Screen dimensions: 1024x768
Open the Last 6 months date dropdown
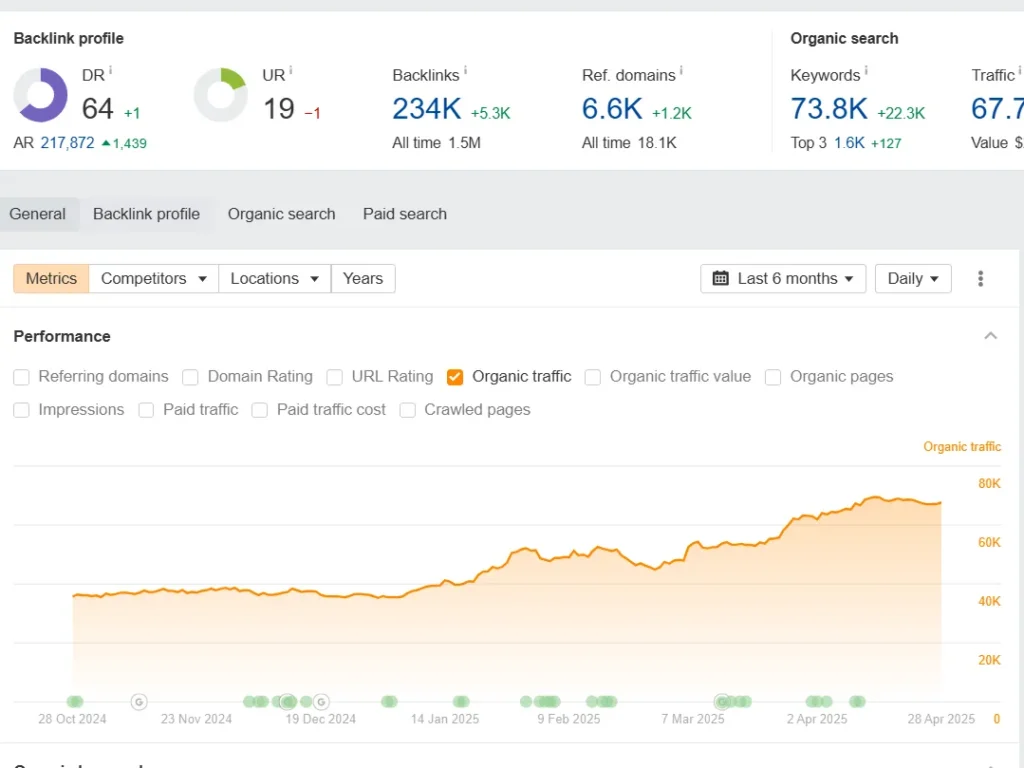click(783, 279)
